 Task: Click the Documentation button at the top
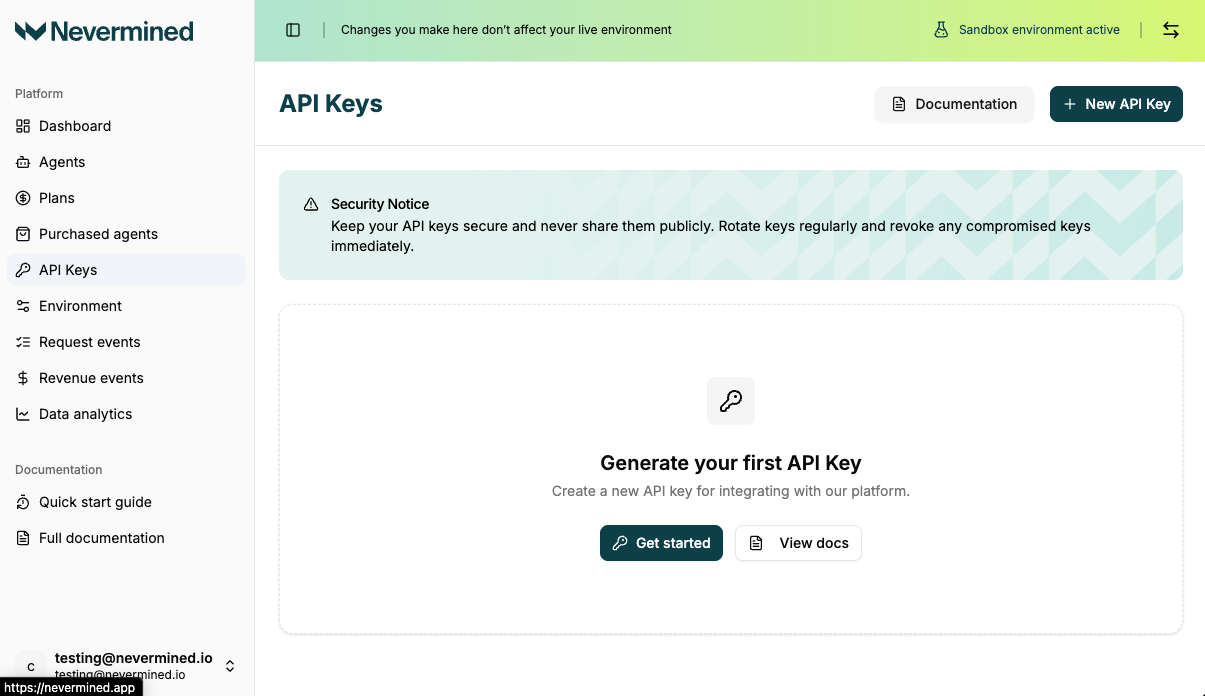(954, 104)
